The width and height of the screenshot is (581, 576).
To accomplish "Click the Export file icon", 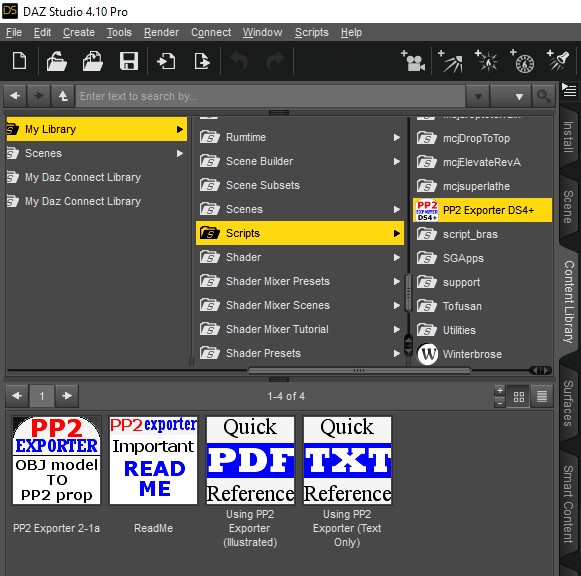I will tap(202, 61).
